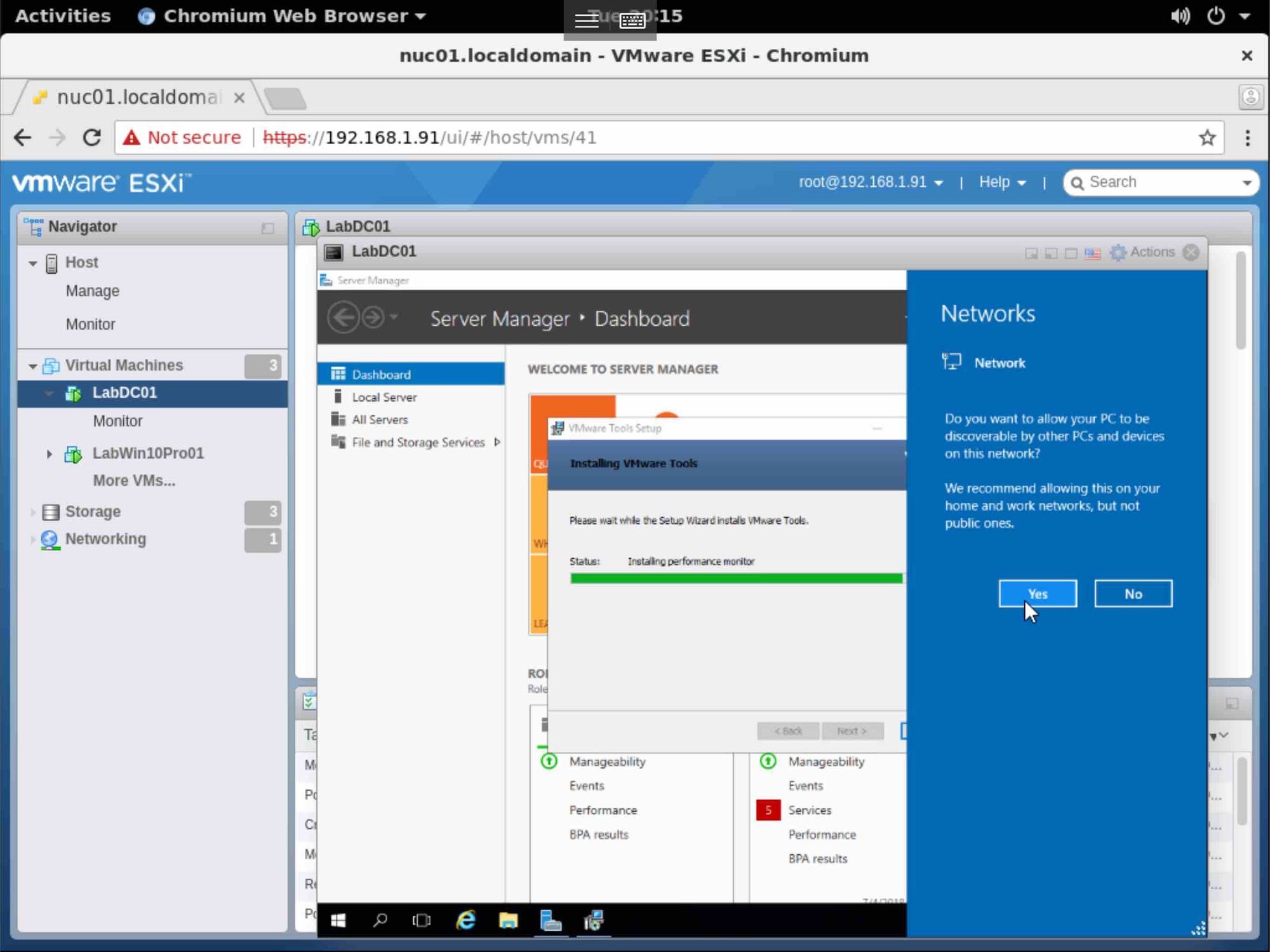Select Monitor under LabDC01

point(117,421)
